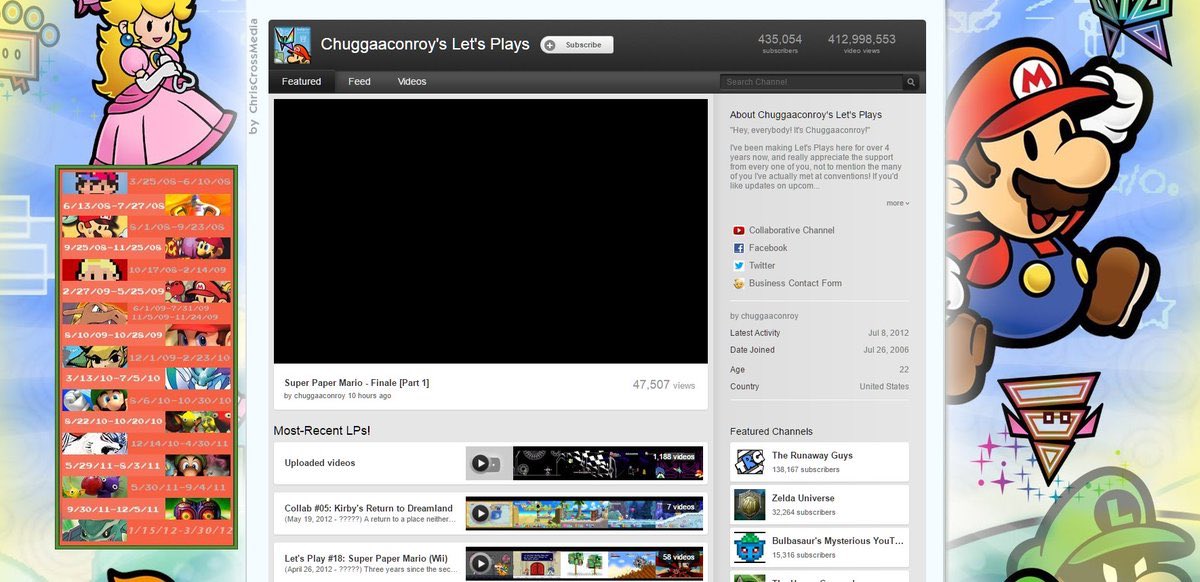
Task: Play Kirby's Return to Dreamland playlist
Action: click(x=481, y=513)
